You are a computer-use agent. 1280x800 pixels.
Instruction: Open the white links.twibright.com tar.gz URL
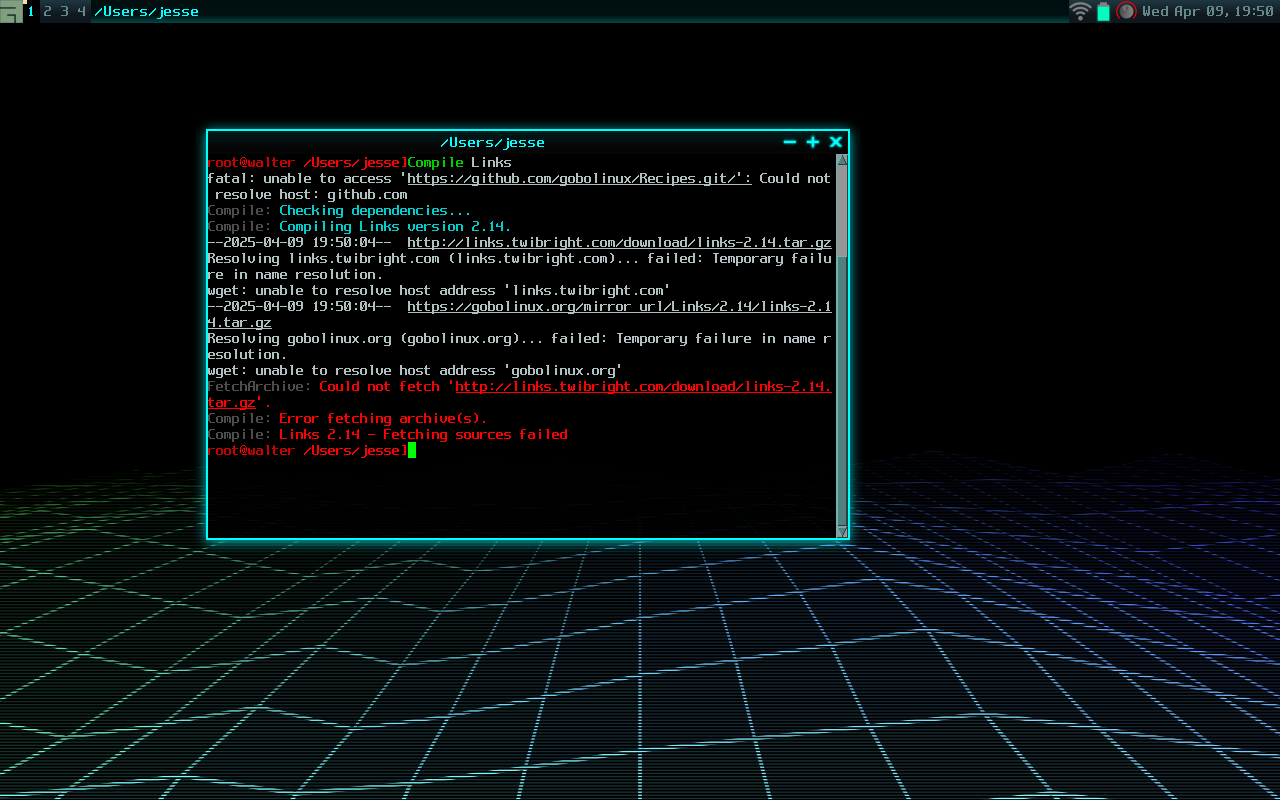pyautogui.click(x=619, y=242)
